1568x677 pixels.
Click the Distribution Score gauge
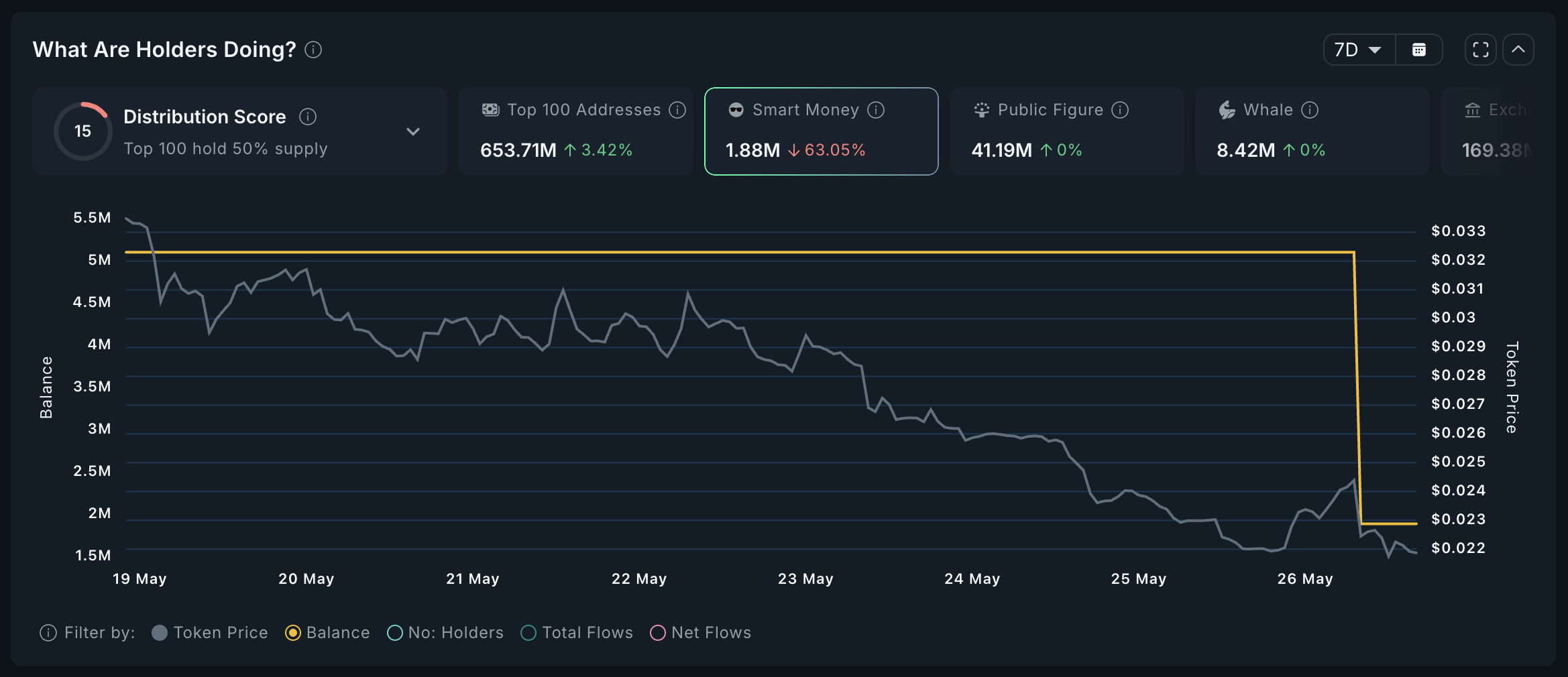[82, 131]
